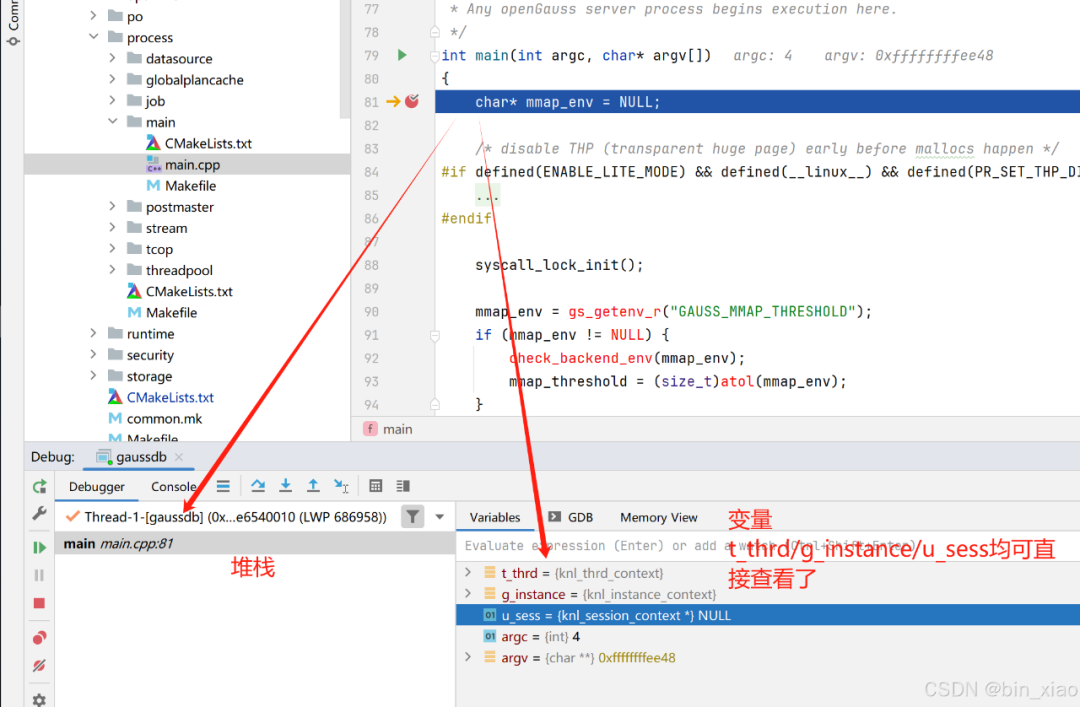Toggle restore layout columns icon

(404, 486)
